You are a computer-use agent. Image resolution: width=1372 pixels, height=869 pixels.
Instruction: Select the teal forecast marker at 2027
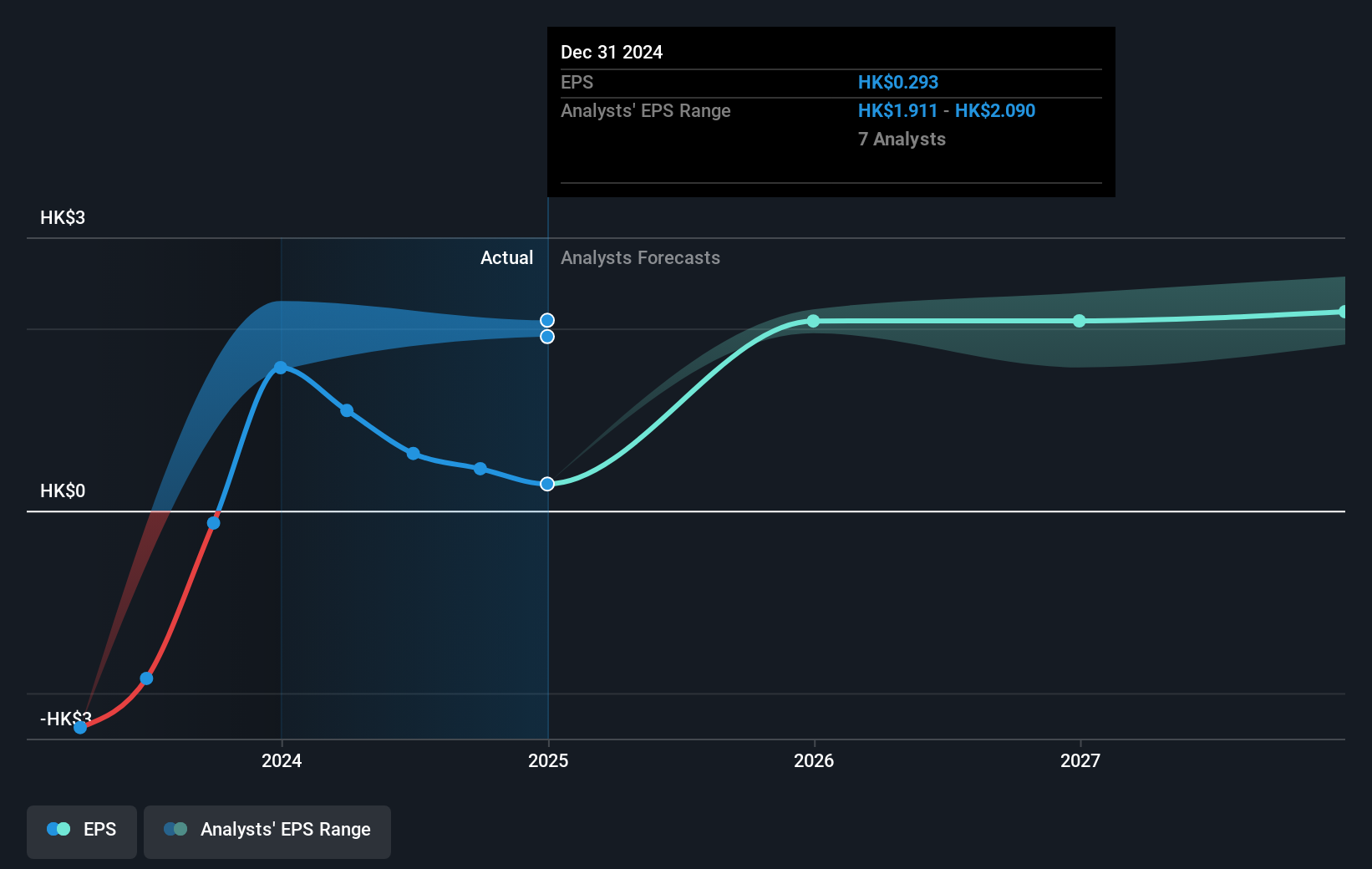(1080, 321)
